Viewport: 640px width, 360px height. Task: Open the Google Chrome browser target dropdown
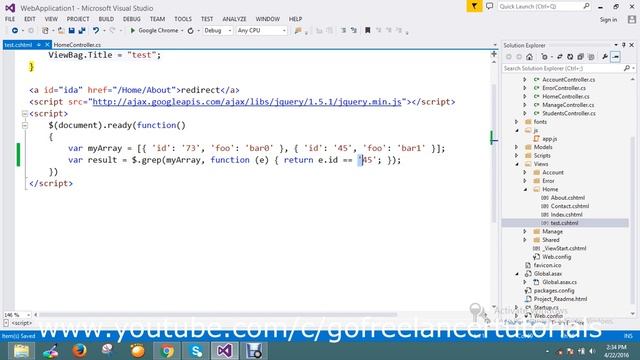[182, 31]
